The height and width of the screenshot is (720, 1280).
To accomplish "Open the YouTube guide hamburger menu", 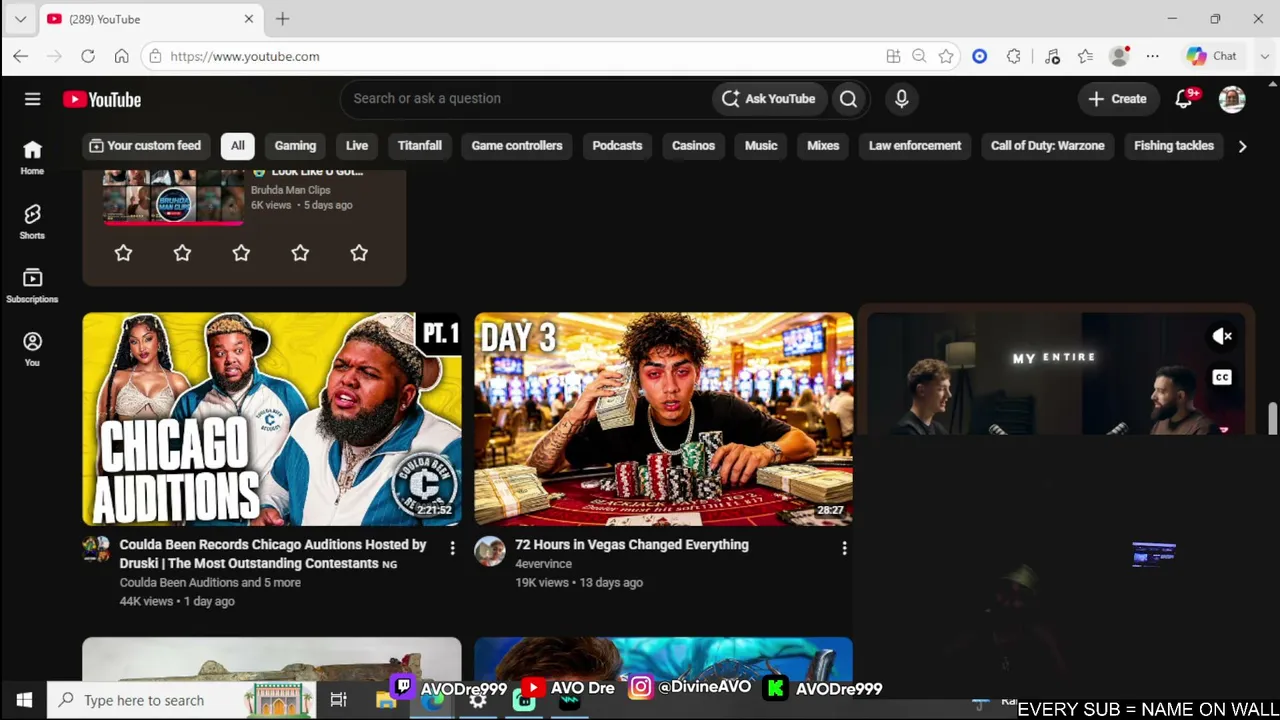I will 33,99.
